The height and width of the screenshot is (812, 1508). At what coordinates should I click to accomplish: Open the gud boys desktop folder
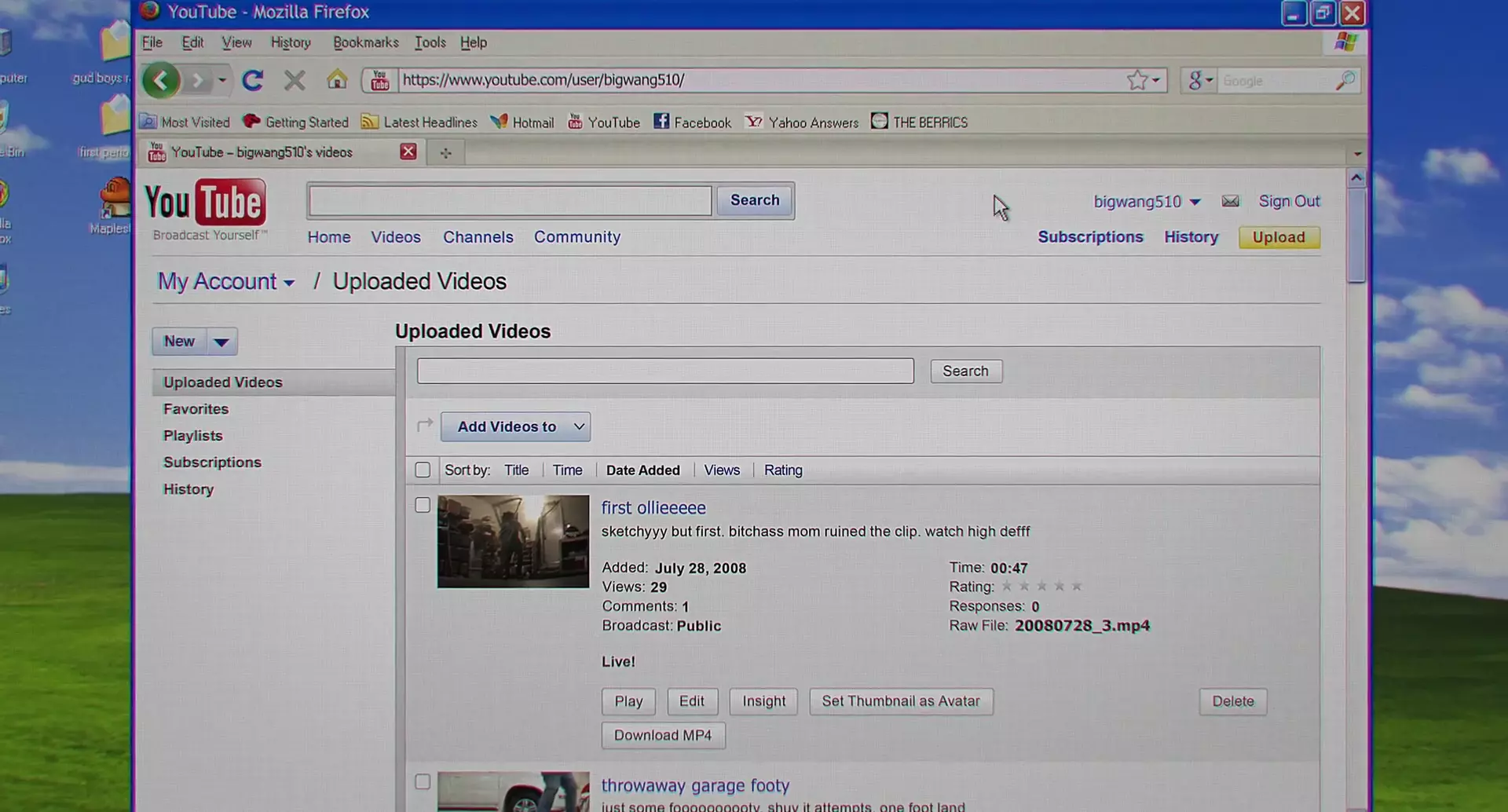click(x=110, y=51)
